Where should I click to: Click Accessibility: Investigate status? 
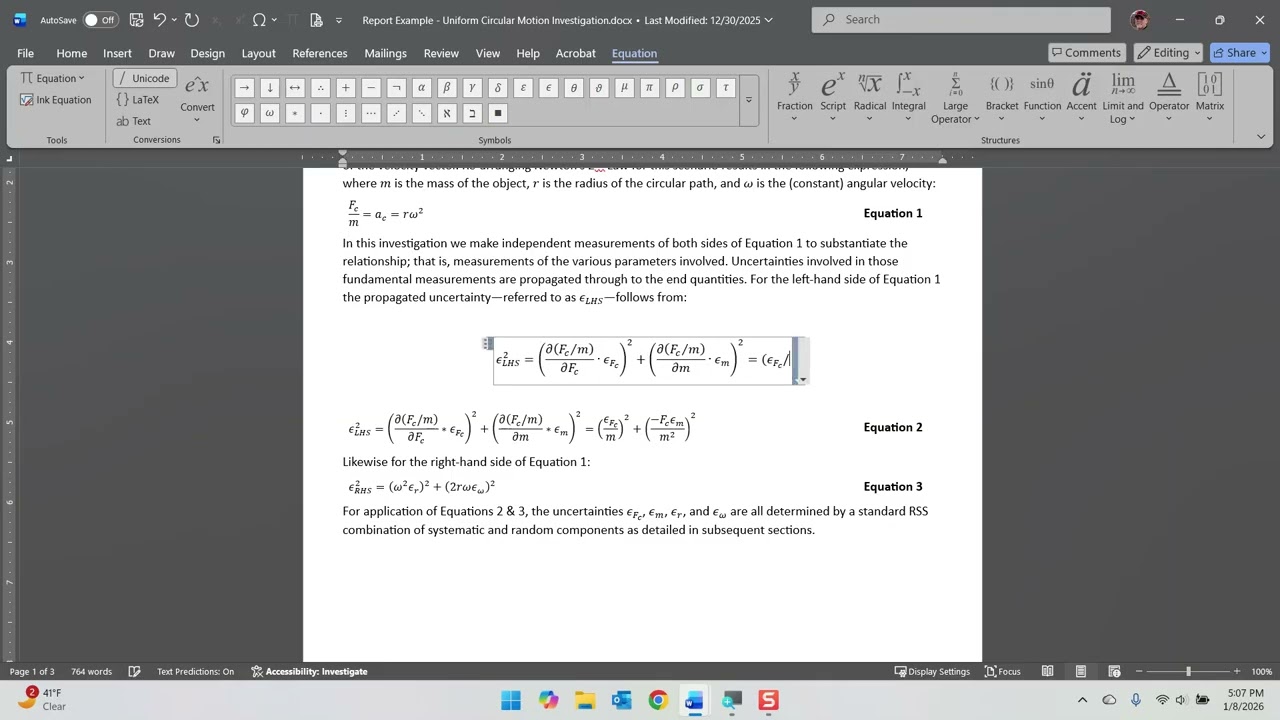309,672
